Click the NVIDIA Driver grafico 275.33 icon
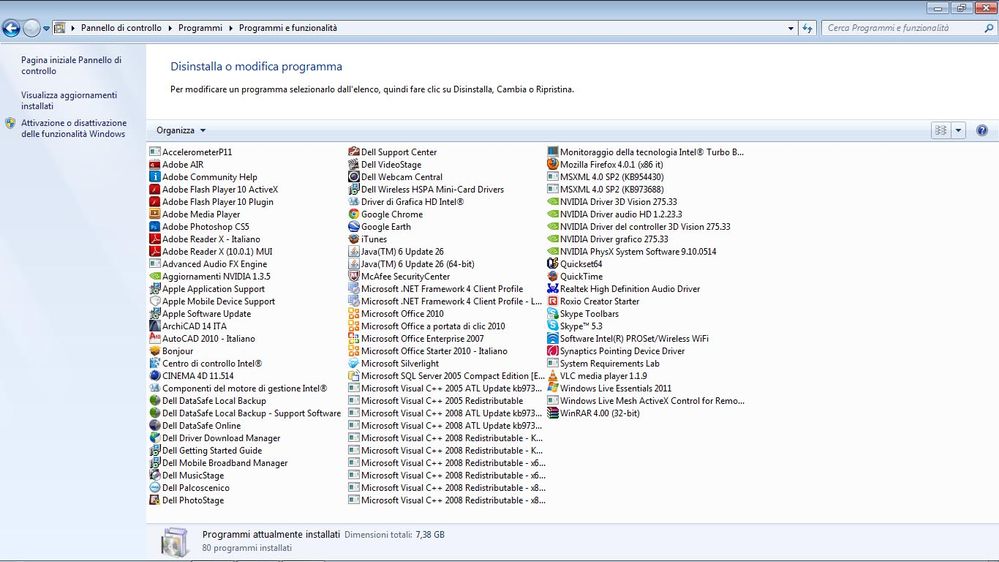This screenshot has height=562, width=999. pyautogui.click(x=552, y=239)
